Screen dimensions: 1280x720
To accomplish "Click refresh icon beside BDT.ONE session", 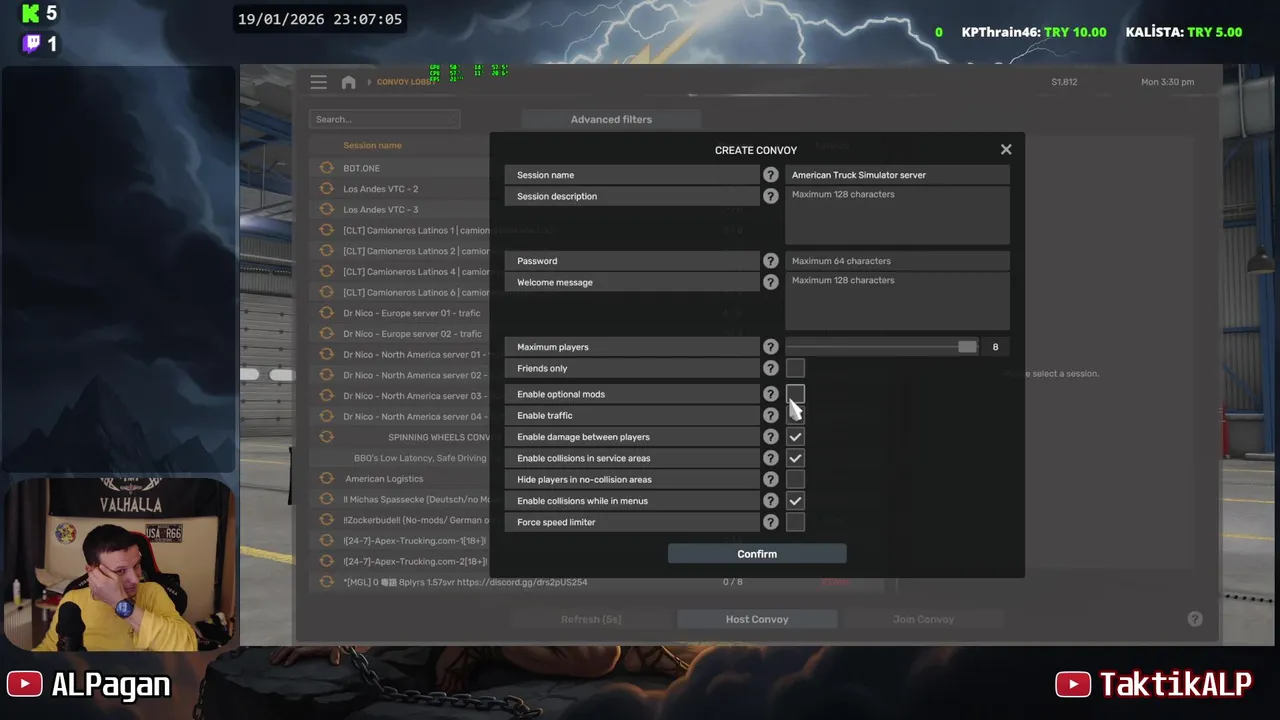I will (x=326, y=168).
